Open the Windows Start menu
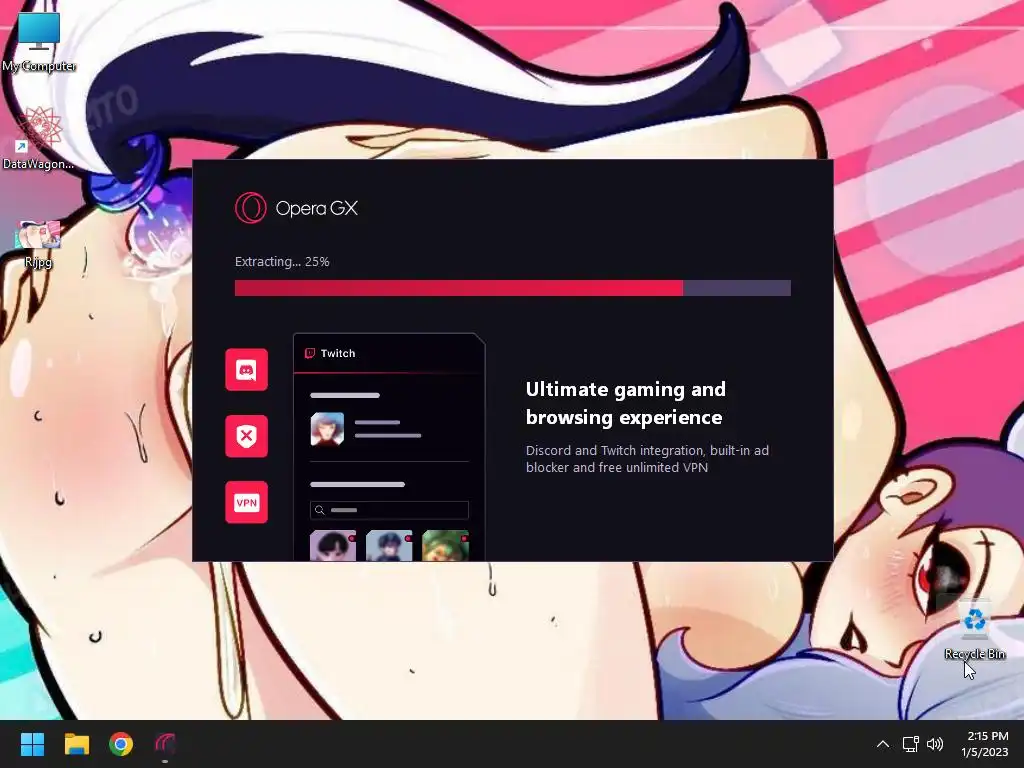Screen dimensions: 1024x768 pyautogui.click(x=33, y=744)
